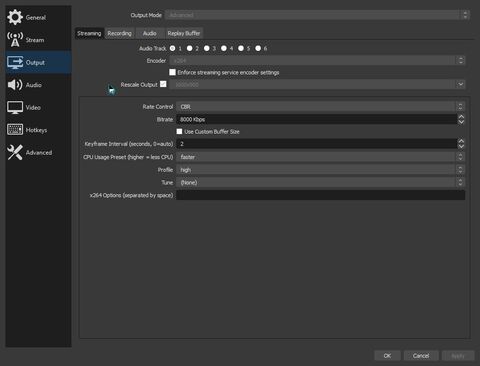Viewport: 480px width, 366px height.
Task: Click the OK button
Action: click(387, 356)
